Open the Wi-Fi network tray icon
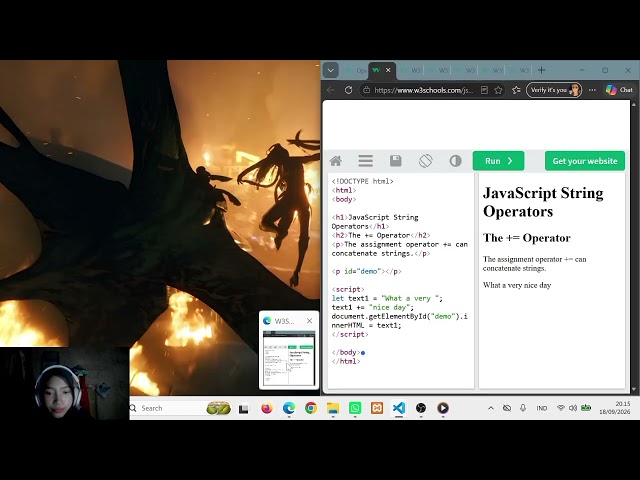This screenshot has width=640, height=480. [560, 408]
